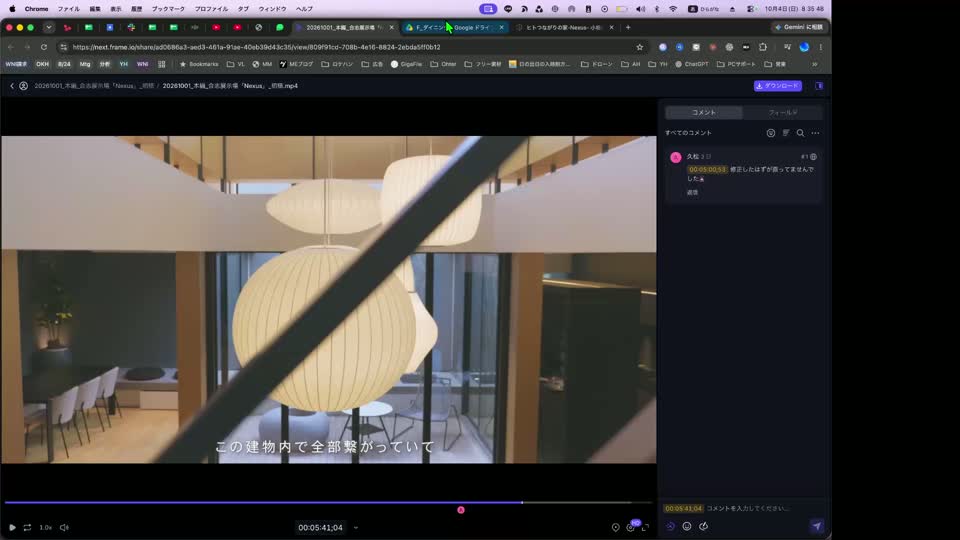
Task: Switch to the フィールド tab
Action: click(782, 113)
